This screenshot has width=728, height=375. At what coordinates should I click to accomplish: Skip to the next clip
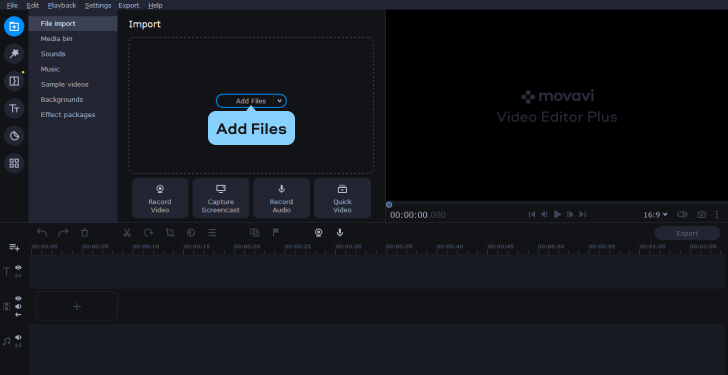[583, 214]
